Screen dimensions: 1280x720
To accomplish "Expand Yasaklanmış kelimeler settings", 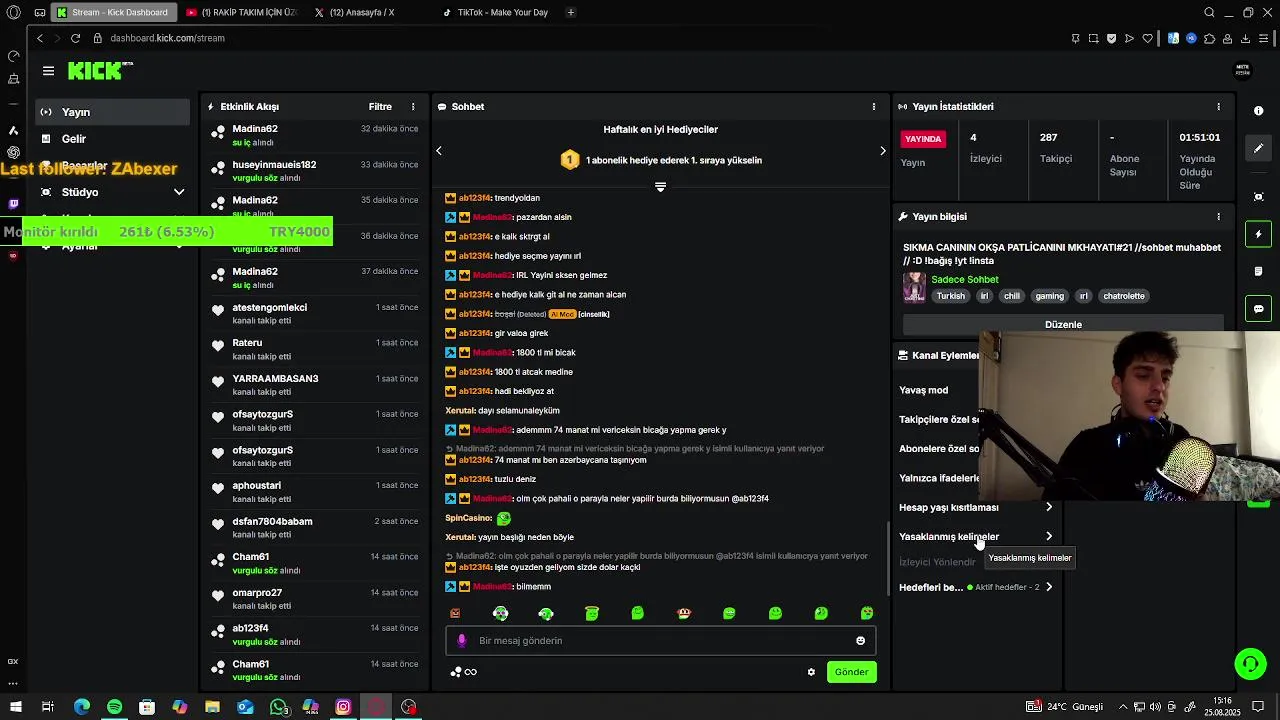I will [x=1049, y=537].
